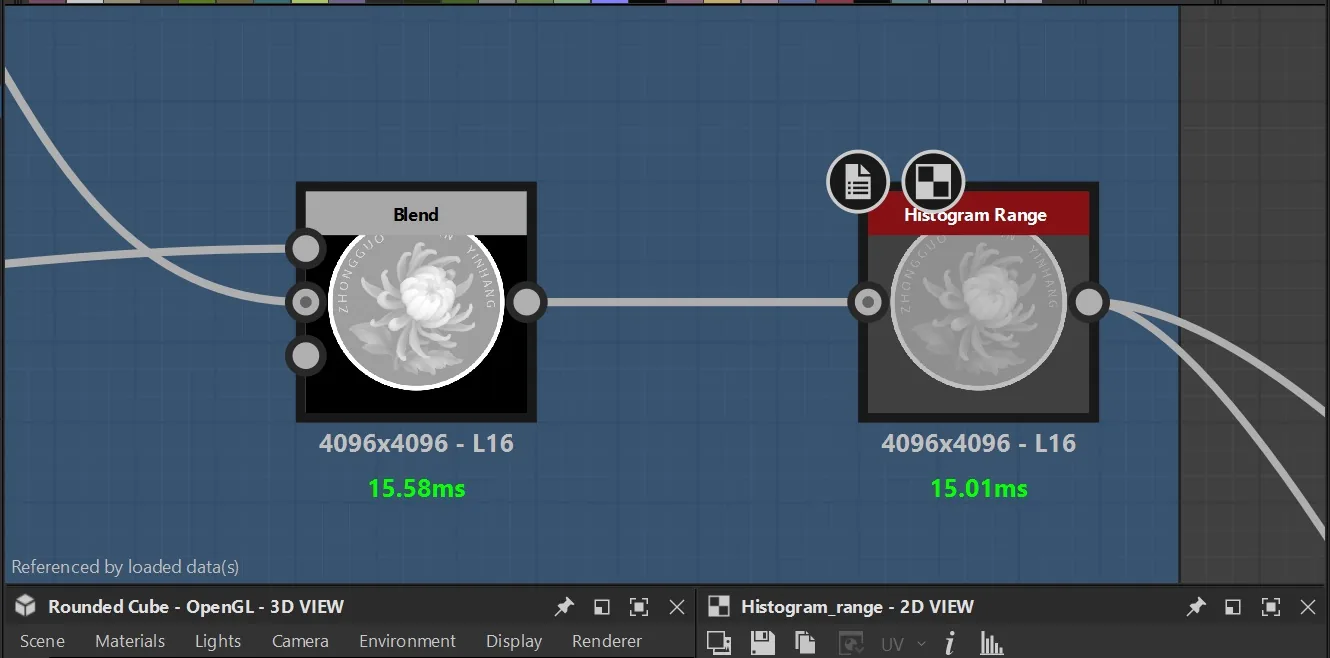Toggle the histogram bars icon in 2D View
The width and height of the screenshot is (1330, 658).
(992, 642)
